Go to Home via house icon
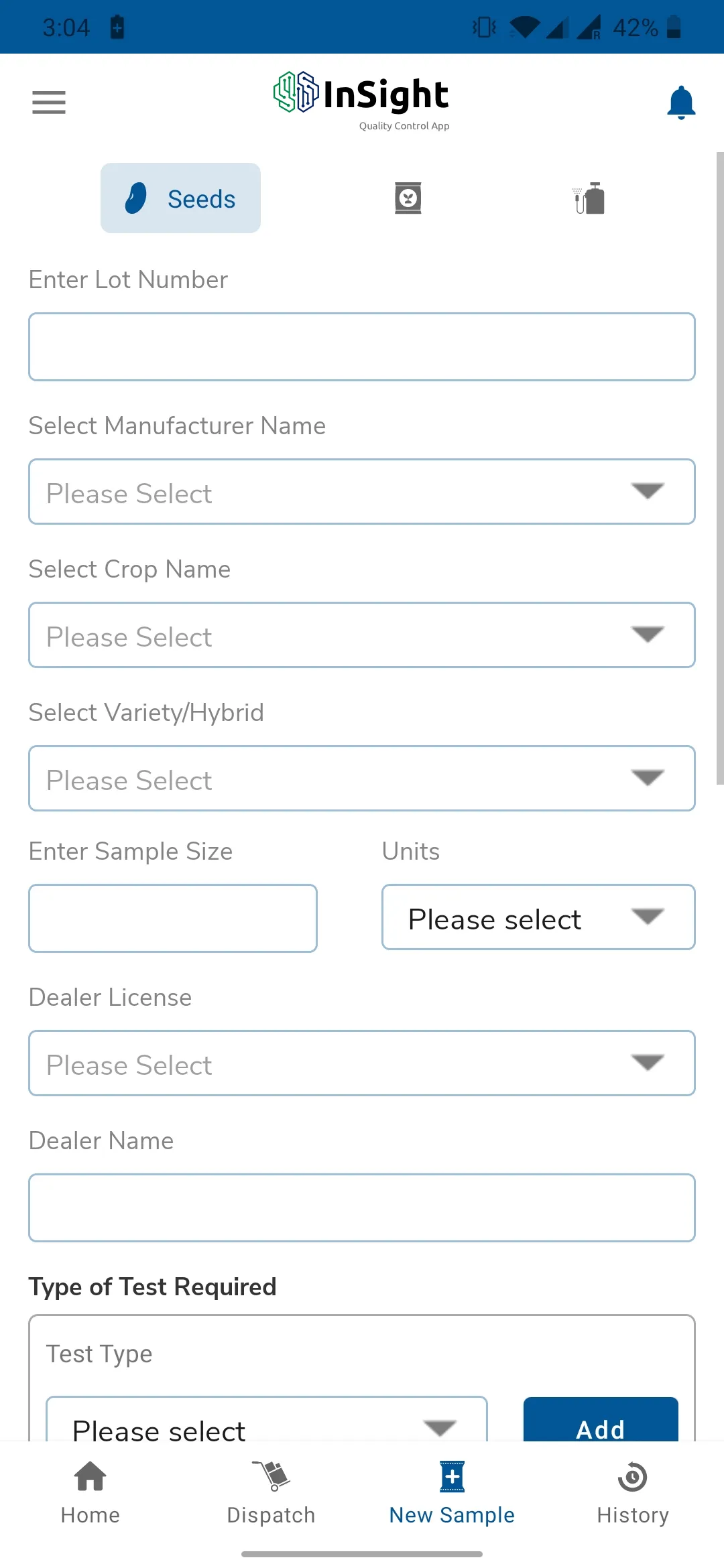 (x=90, y=1476)
